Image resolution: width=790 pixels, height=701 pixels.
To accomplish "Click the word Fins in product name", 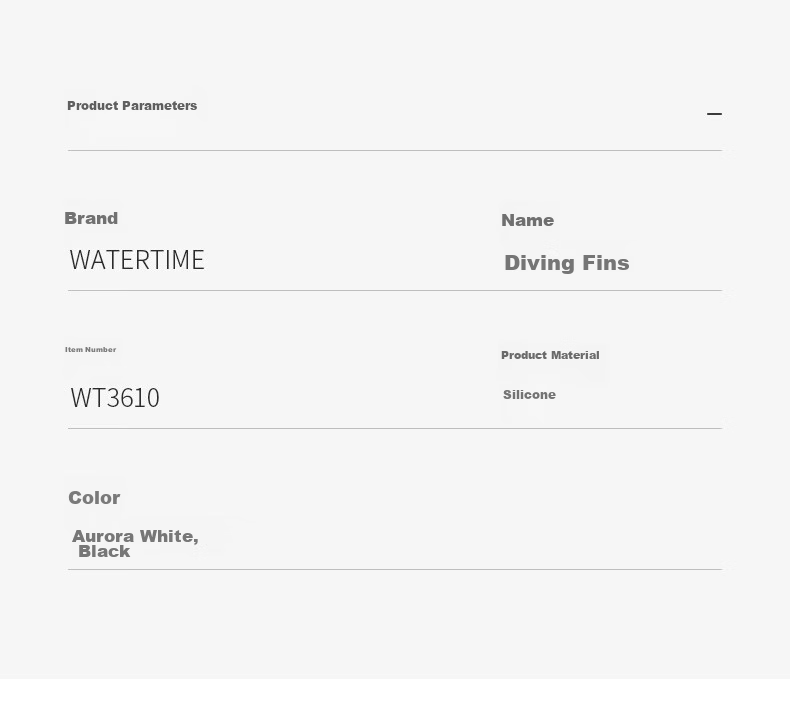I will (x=606, y=263).
